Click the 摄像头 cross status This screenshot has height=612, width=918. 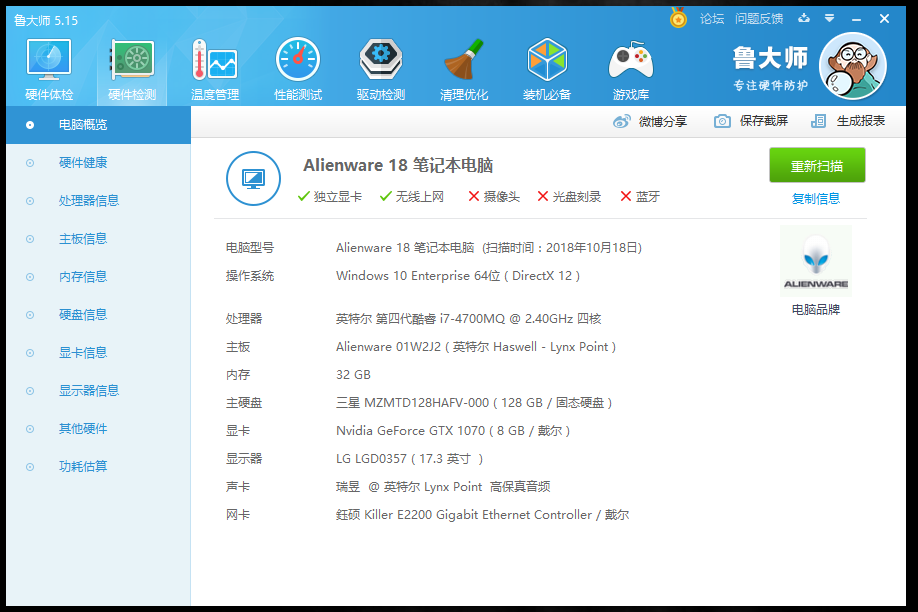click(x=494, y=197)
